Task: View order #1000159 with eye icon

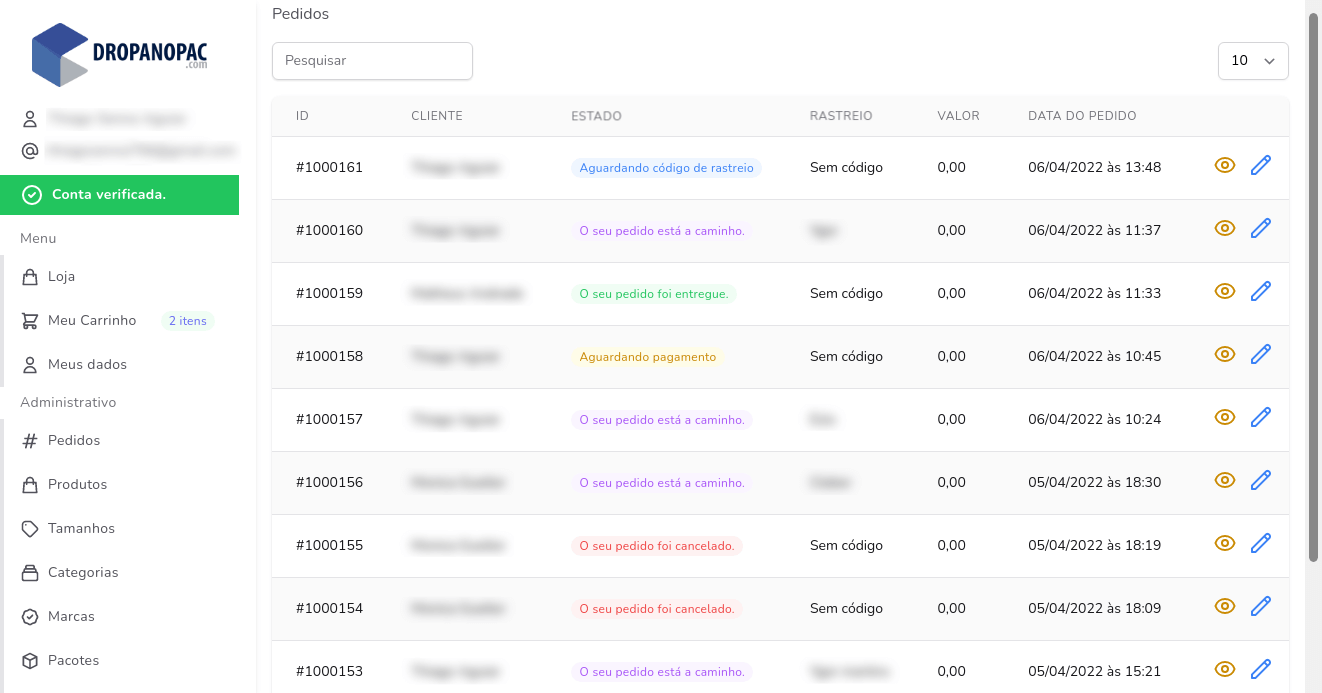Action: (1225, 292)
